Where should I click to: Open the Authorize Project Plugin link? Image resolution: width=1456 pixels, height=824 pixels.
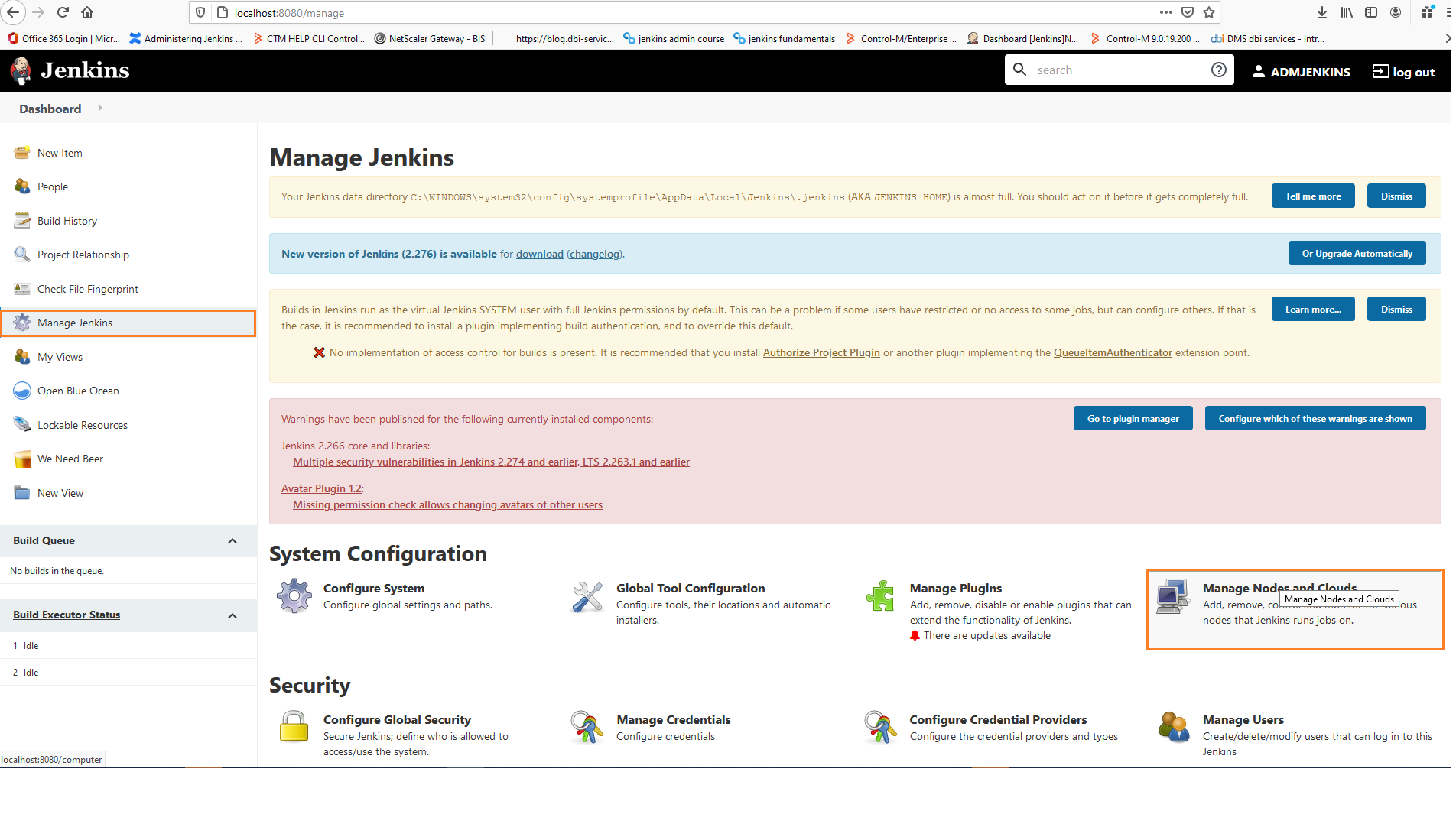tap(821, 353)
